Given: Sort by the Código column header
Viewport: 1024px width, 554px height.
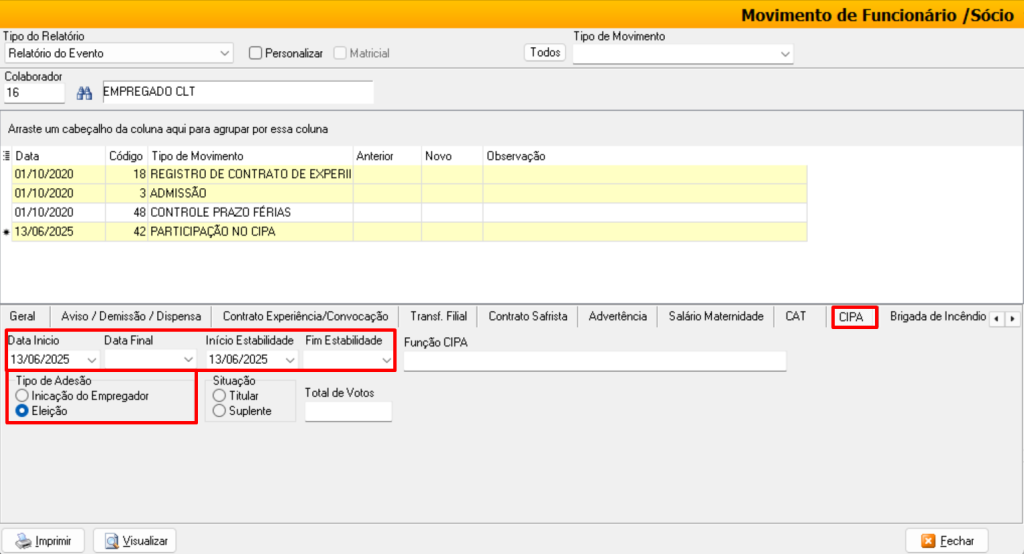Looking at the screenshot, I should point(127,156).
